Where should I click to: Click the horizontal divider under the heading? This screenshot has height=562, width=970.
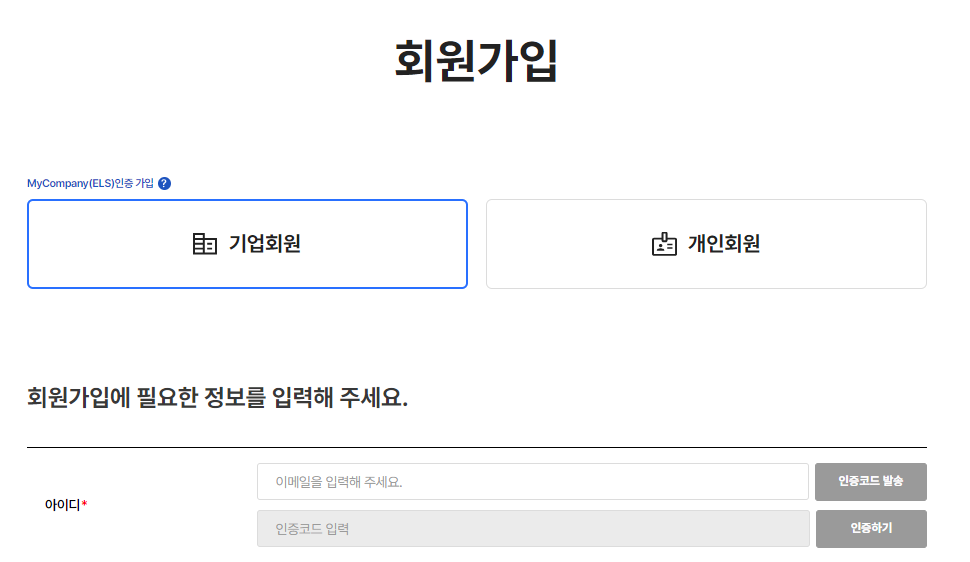click(x=477, y=447)
